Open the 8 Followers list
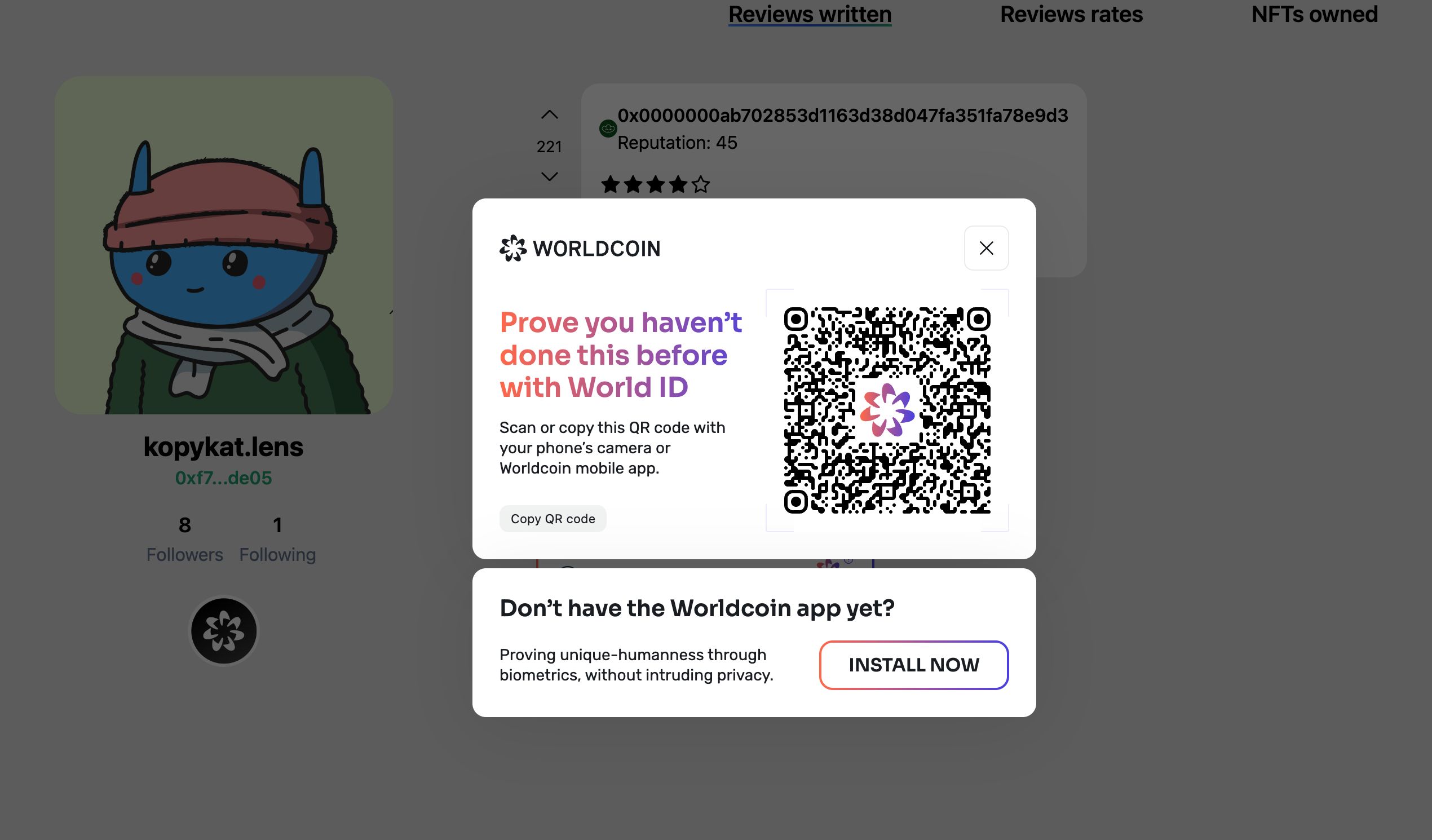This screenshot has height=840, width=1432. coord(185,540)
